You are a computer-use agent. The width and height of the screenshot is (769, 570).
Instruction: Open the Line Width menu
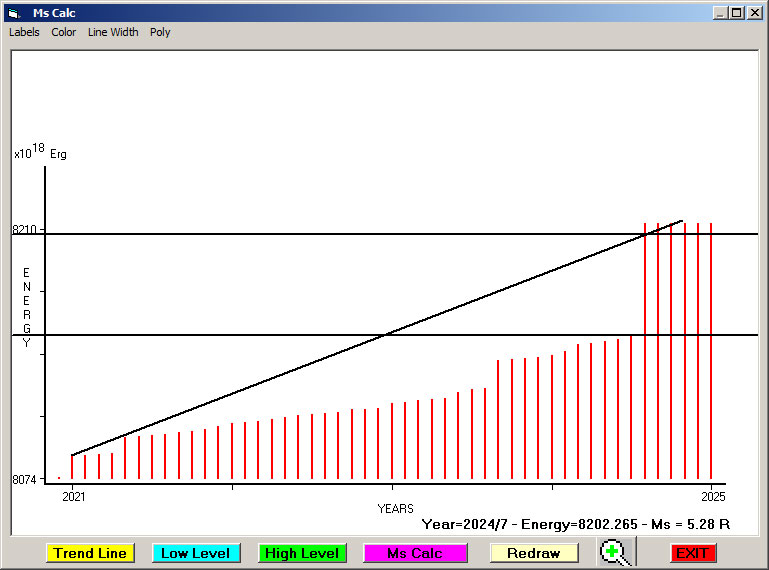113,32
